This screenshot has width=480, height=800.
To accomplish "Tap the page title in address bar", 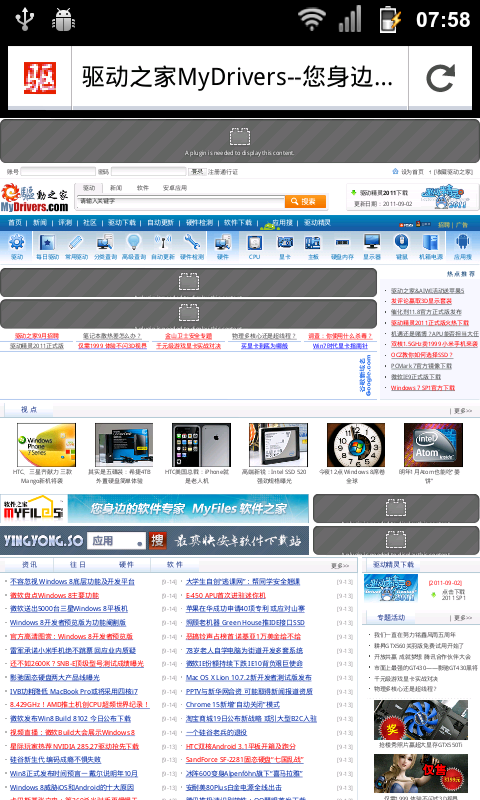I will [240, 78].
